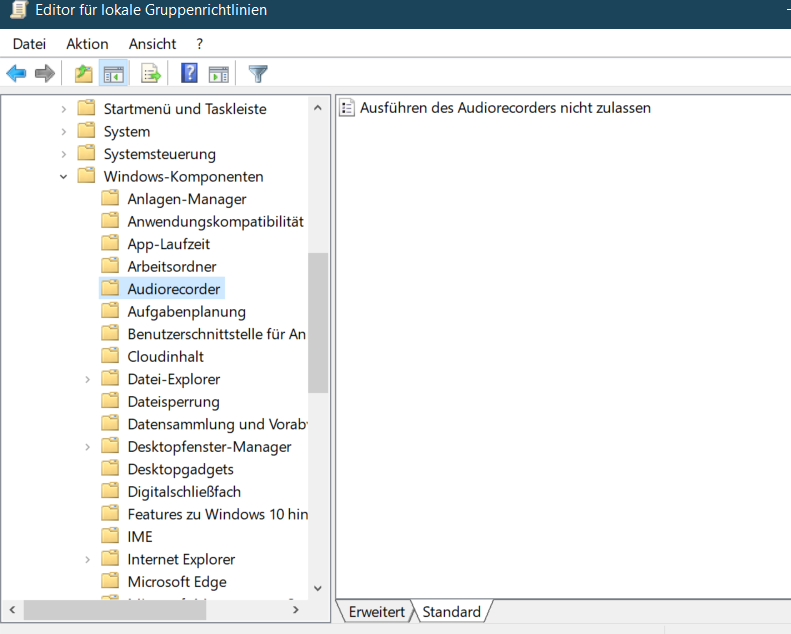Image resolution: width=791 pixels, height=634 pixels.
Task: Click the Cloudinhalt folder icon
Action: point(110,355)
